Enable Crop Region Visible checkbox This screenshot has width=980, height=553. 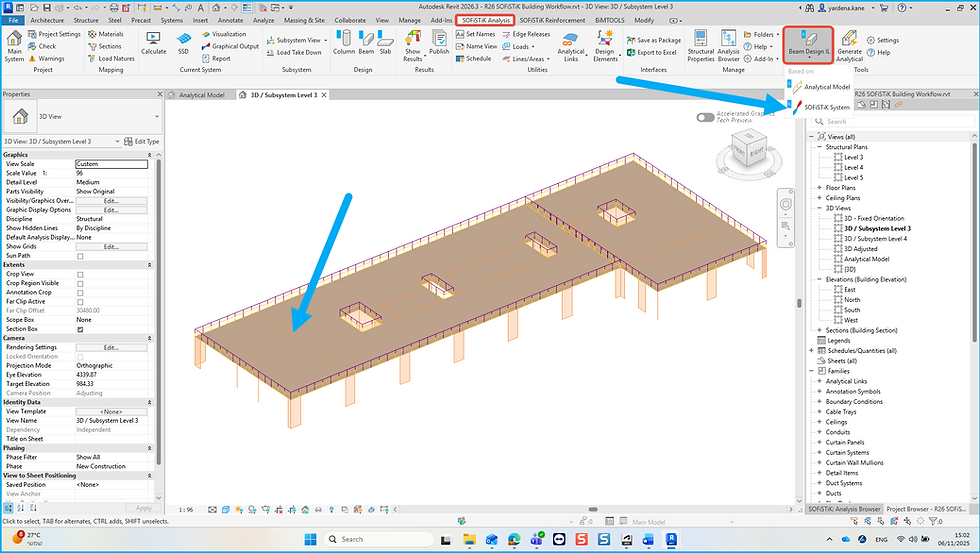point(80,284)
